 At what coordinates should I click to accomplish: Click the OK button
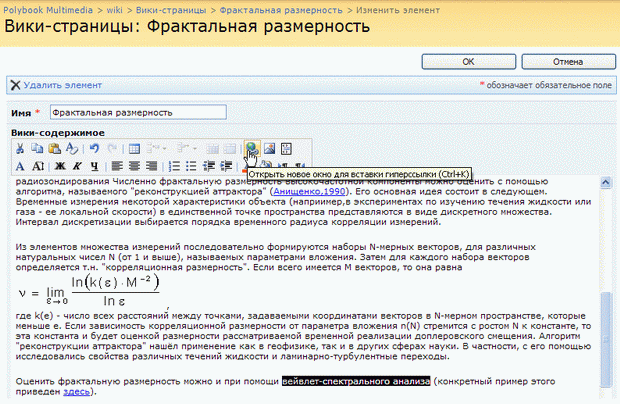pos(469,62)
